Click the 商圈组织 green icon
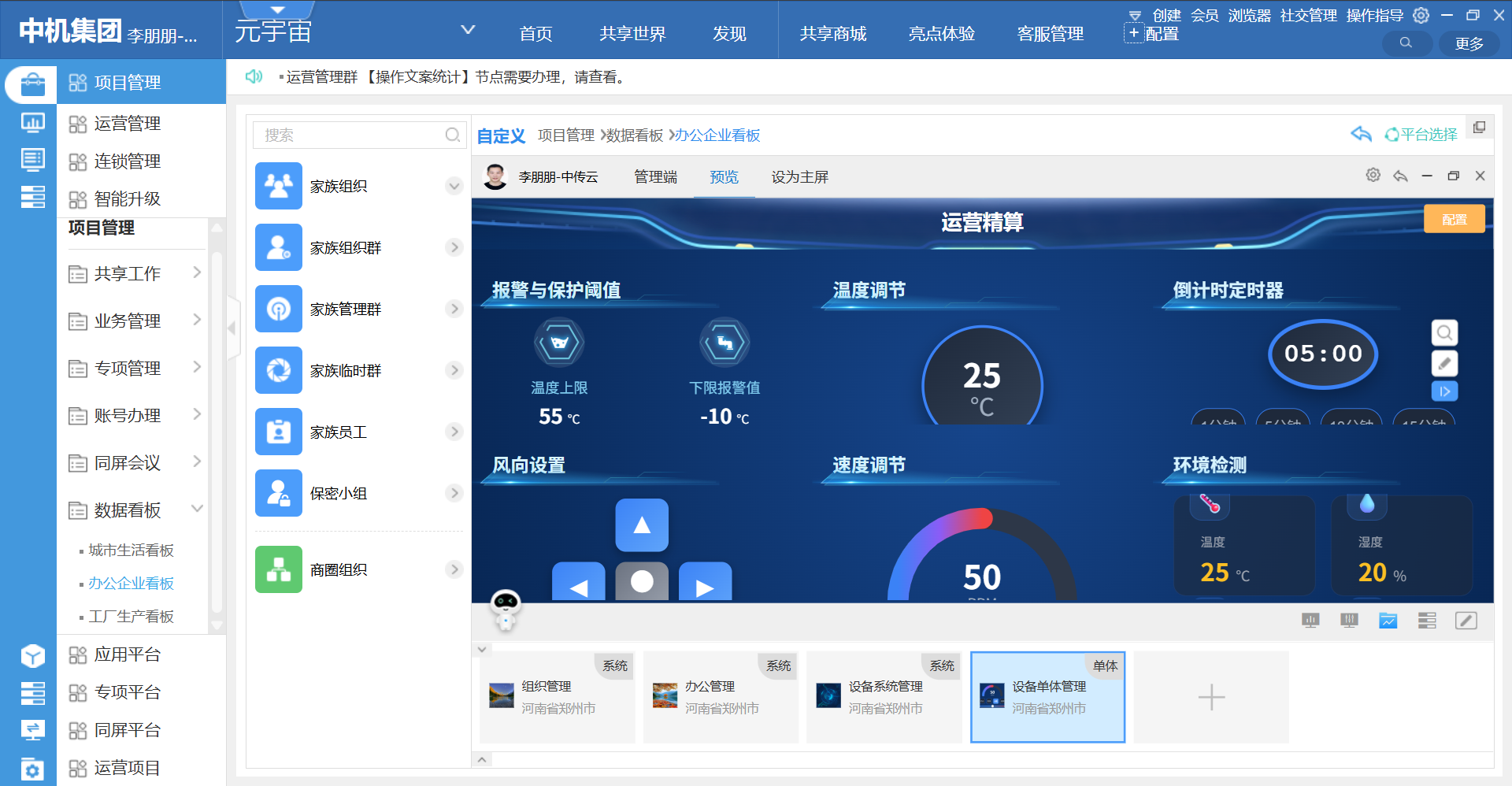Screen dimensions: 1512x786 (279, 569)
